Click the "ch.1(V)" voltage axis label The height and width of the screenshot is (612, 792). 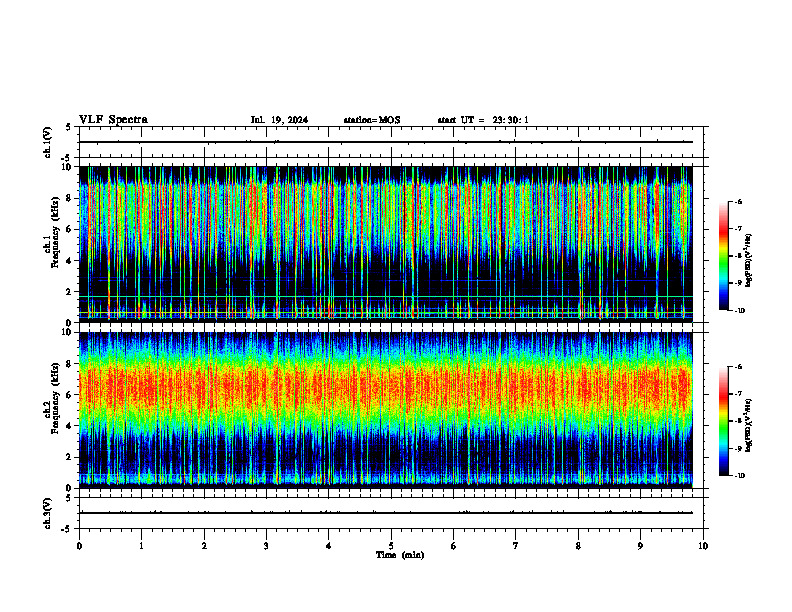click(48, 142)
